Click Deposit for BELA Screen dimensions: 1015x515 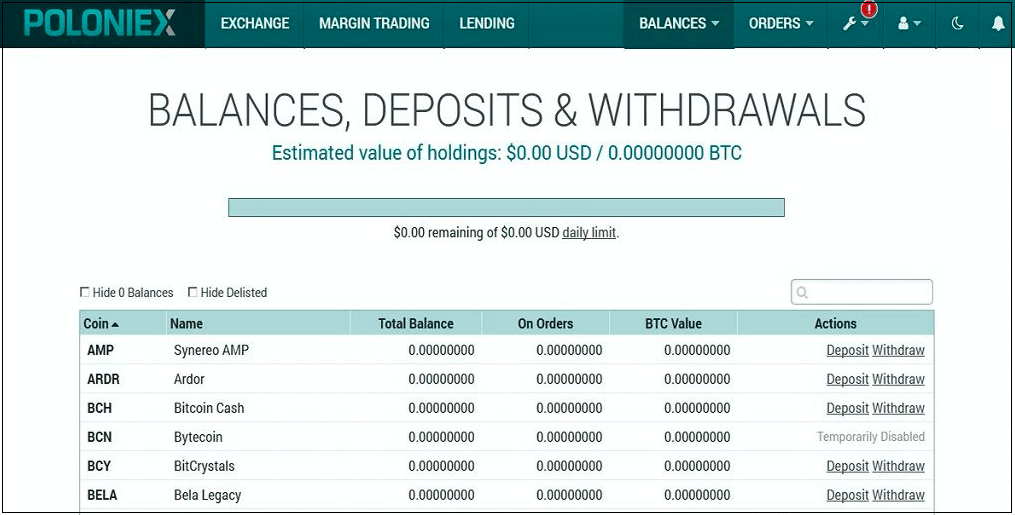click(x=847, y=495)
